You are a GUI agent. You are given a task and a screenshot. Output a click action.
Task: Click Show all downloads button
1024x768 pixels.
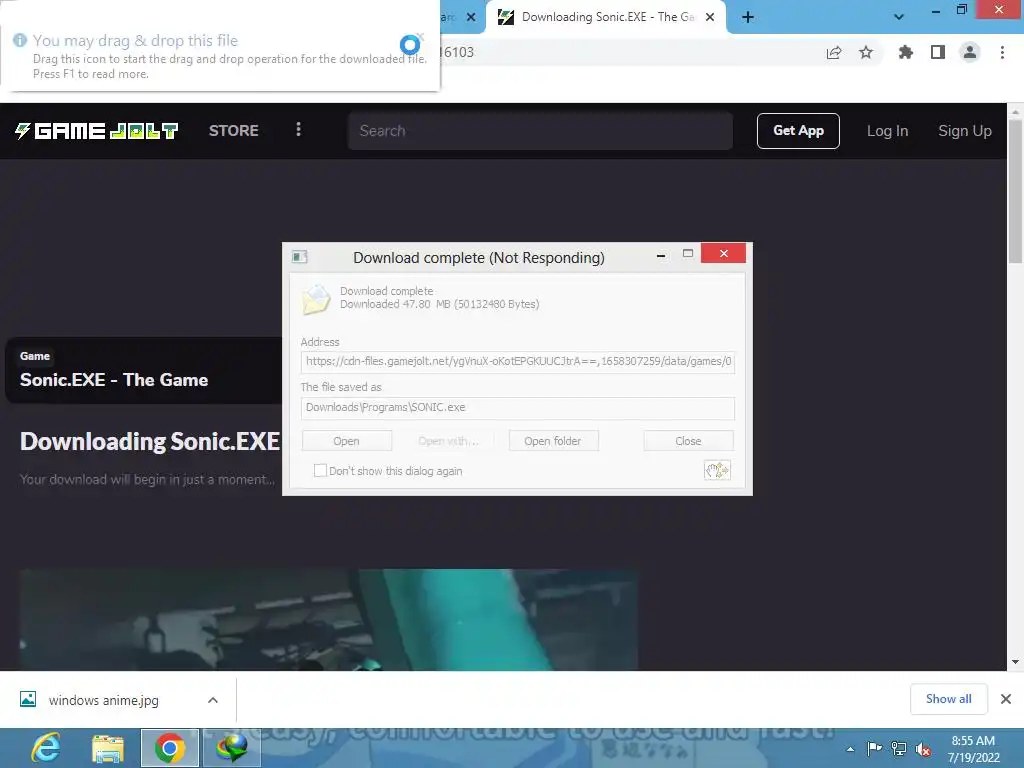(948, 699)
